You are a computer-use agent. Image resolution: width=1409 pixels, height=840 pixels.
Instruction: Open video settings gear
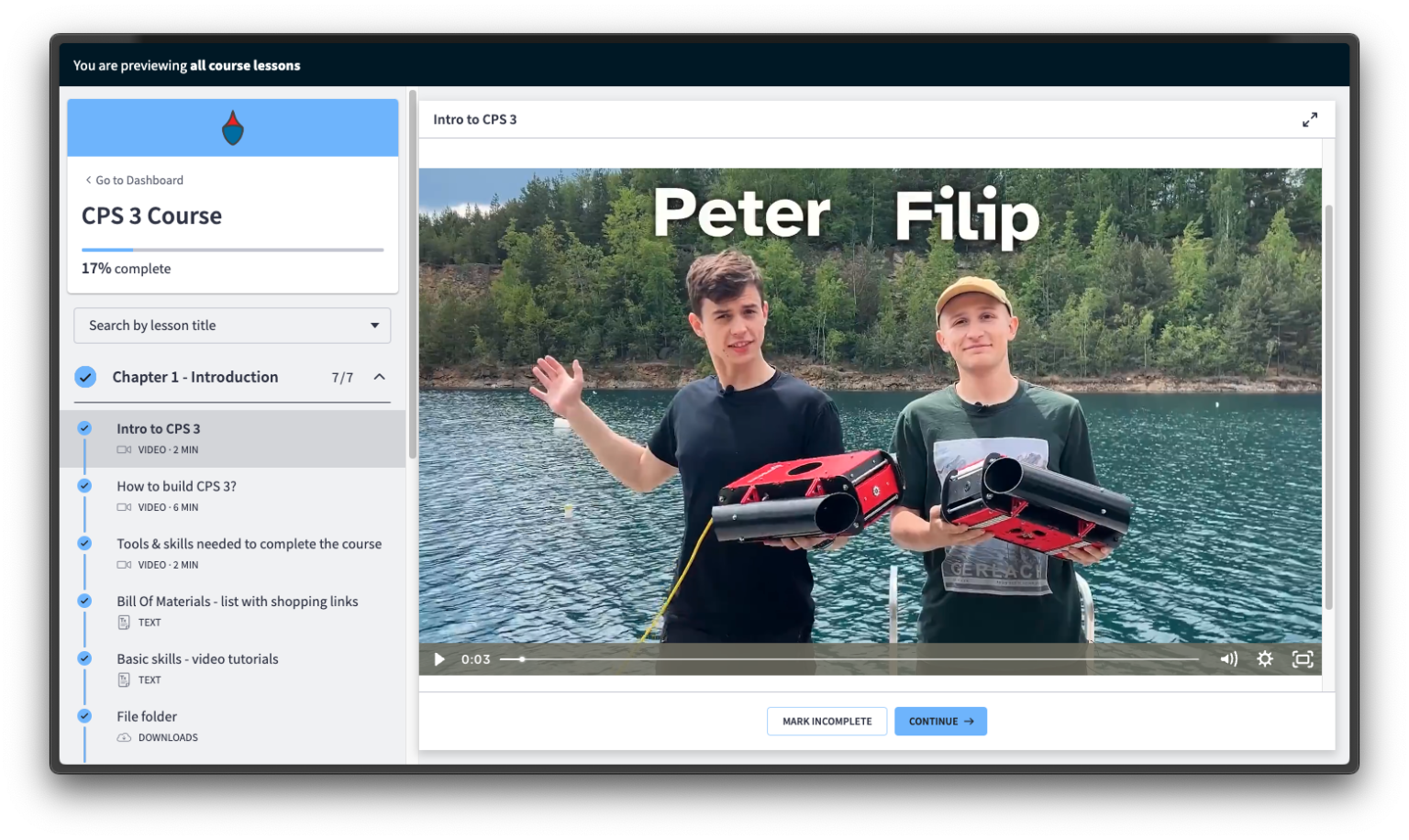point(1265,659)
